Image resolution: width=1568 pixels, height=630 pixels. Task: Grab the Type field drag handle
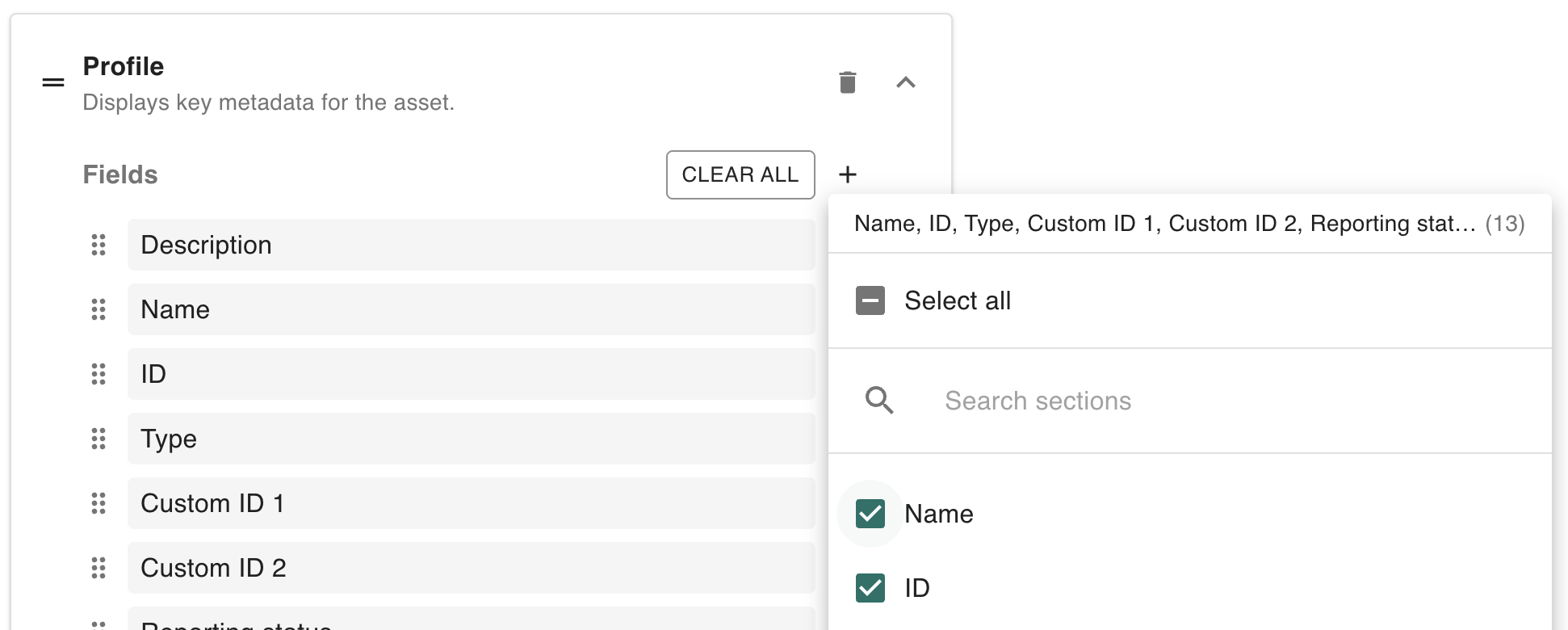pyautogui.click(x=99, y=439)
